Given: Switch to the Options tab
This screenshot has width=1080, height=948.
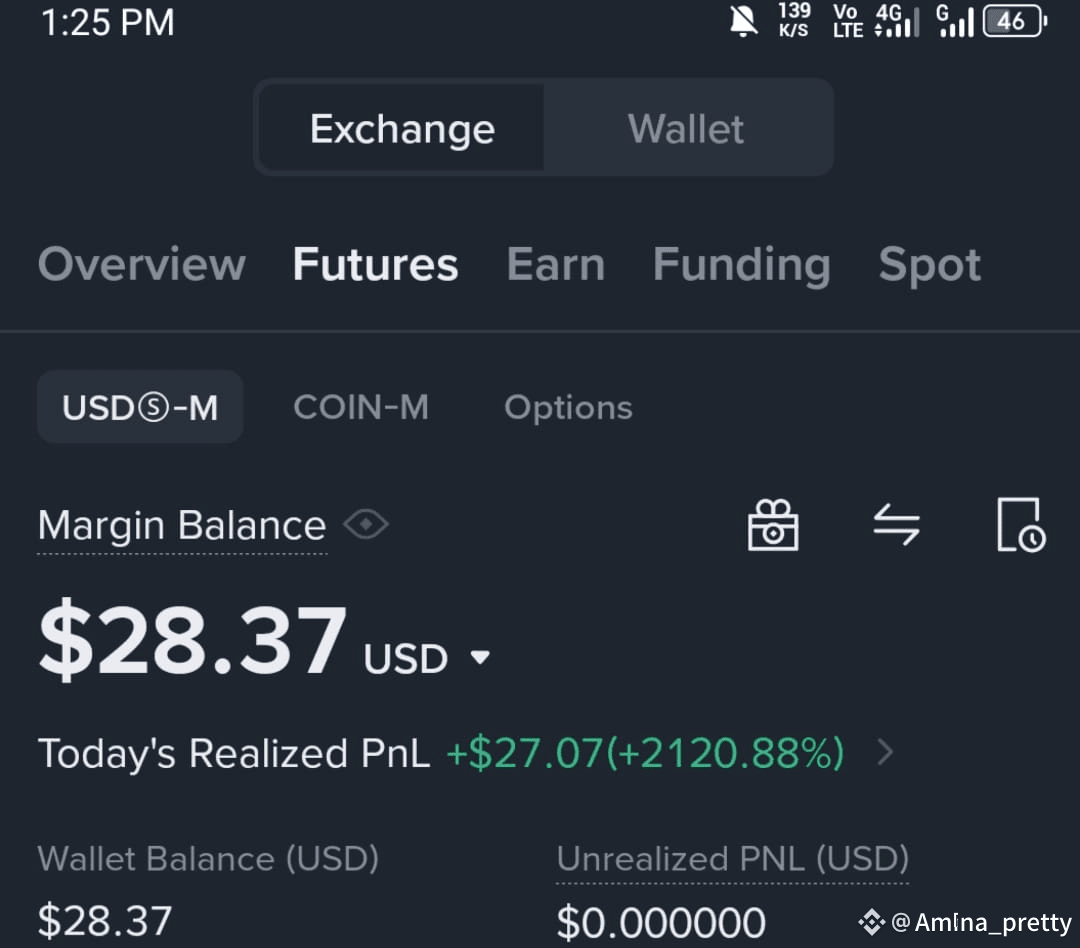Looking at the screenshot, I should click(568, 406).
